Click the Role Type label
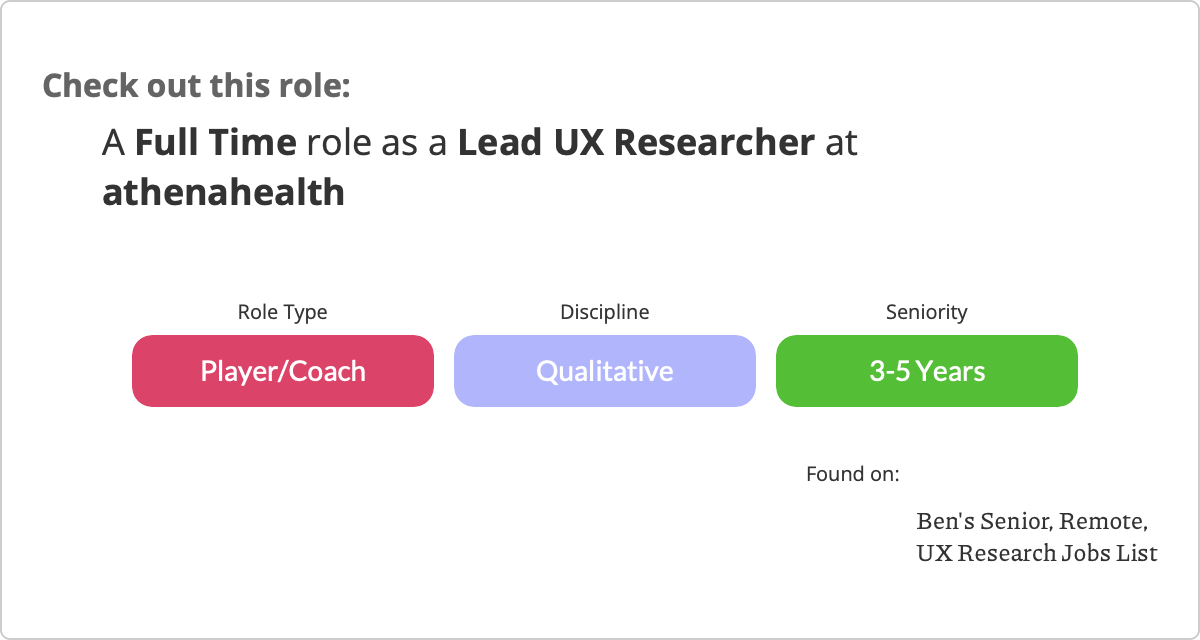The height and width of the screenshot is (640, 1200). pyautogui.click(x=282, y=312)
